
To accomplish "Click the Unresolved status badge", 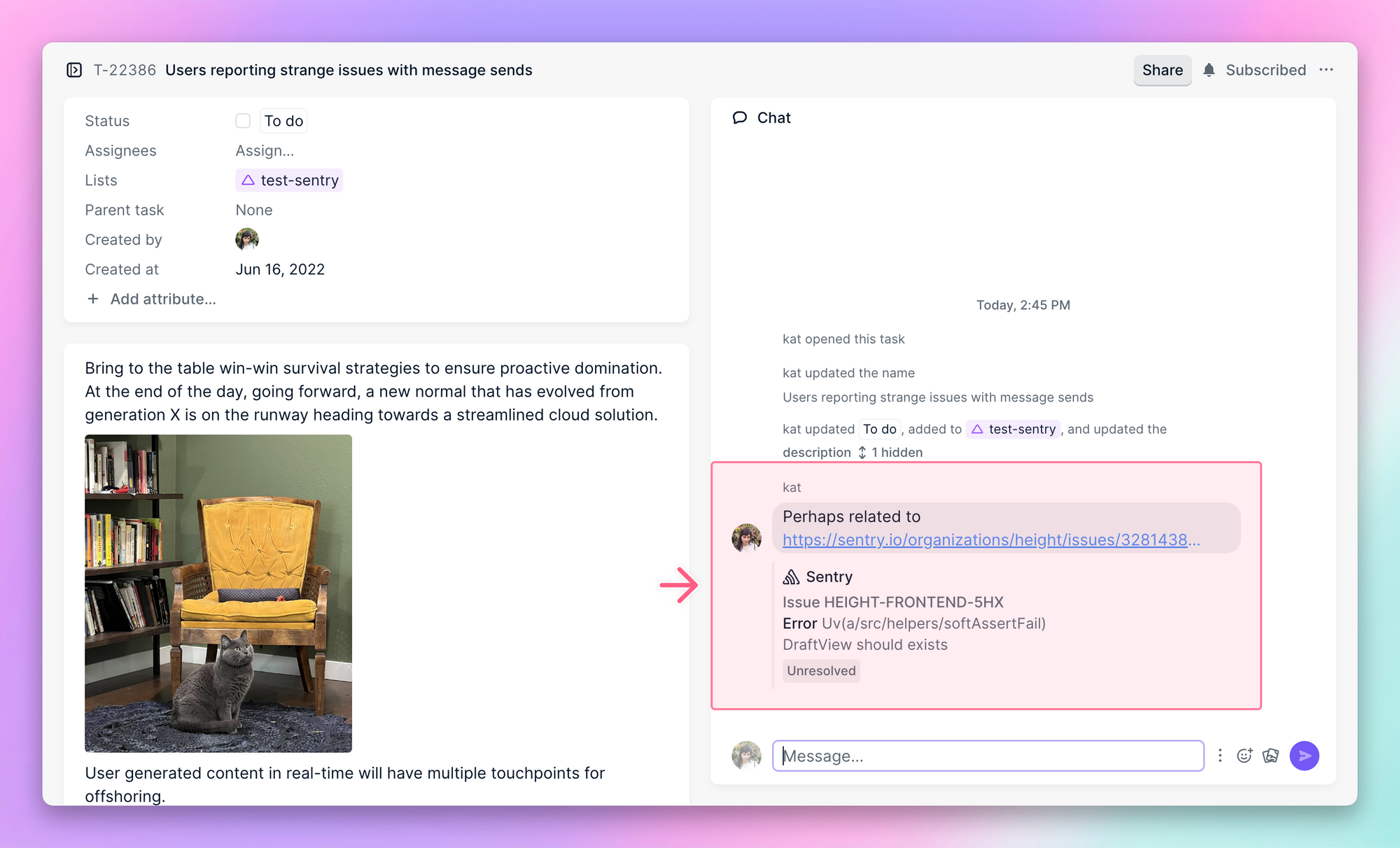I will [x=821, y=670].
